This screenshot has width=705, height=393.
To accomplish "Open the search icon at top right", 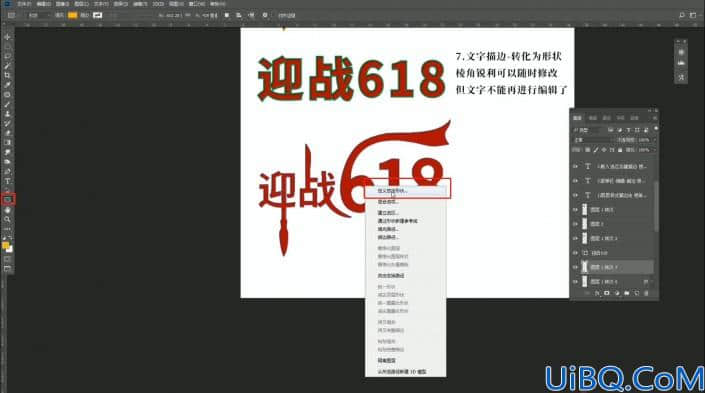I will tap(682, 15).
